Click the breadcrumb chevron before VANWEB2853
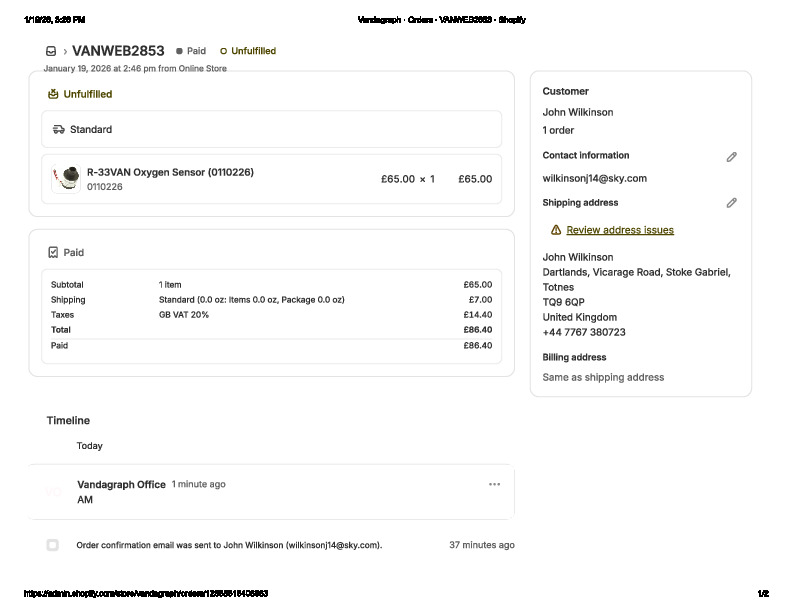792x612 pixels. pos(65,51)
